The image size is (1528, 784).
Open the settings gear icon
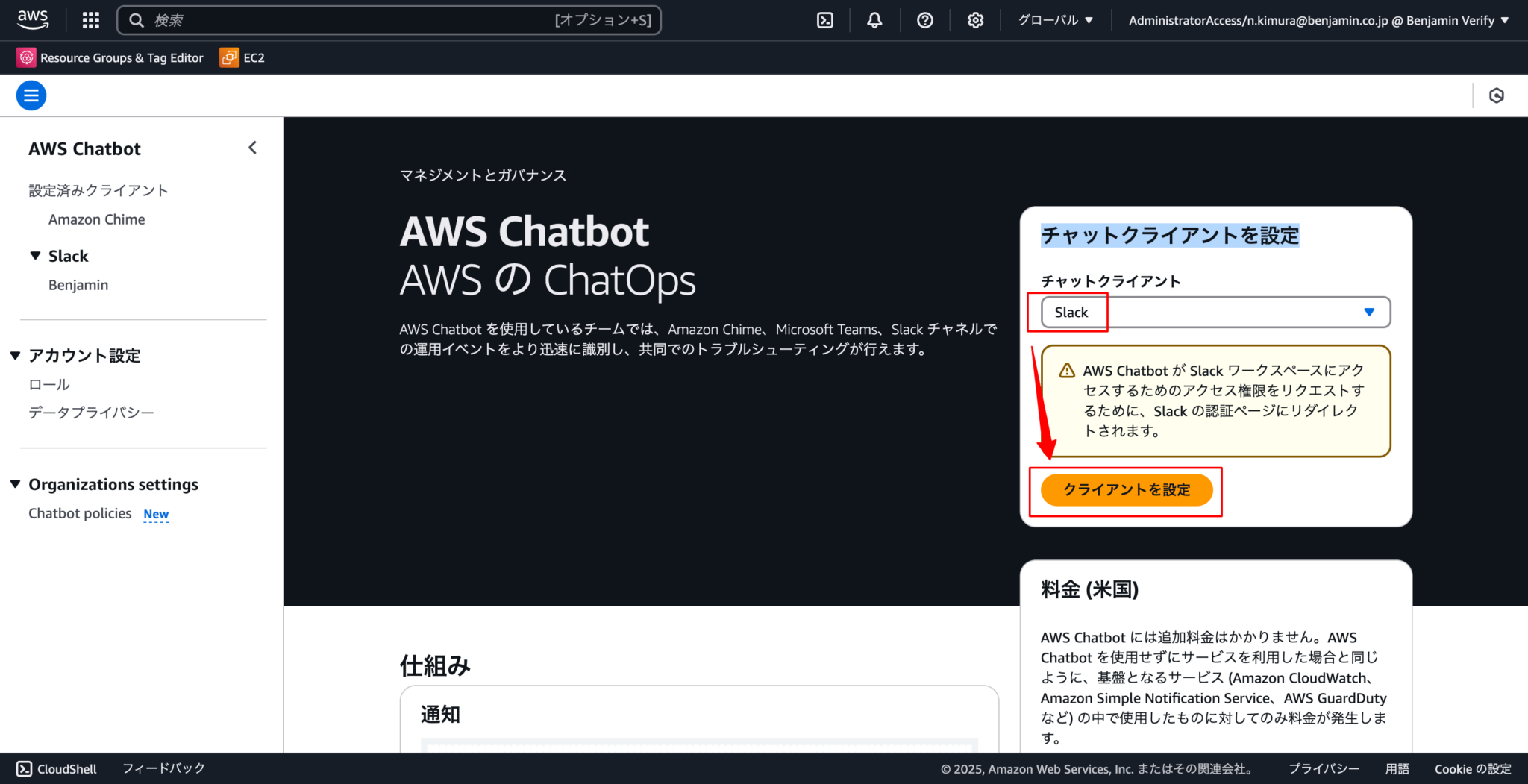(x=975, y=20)
